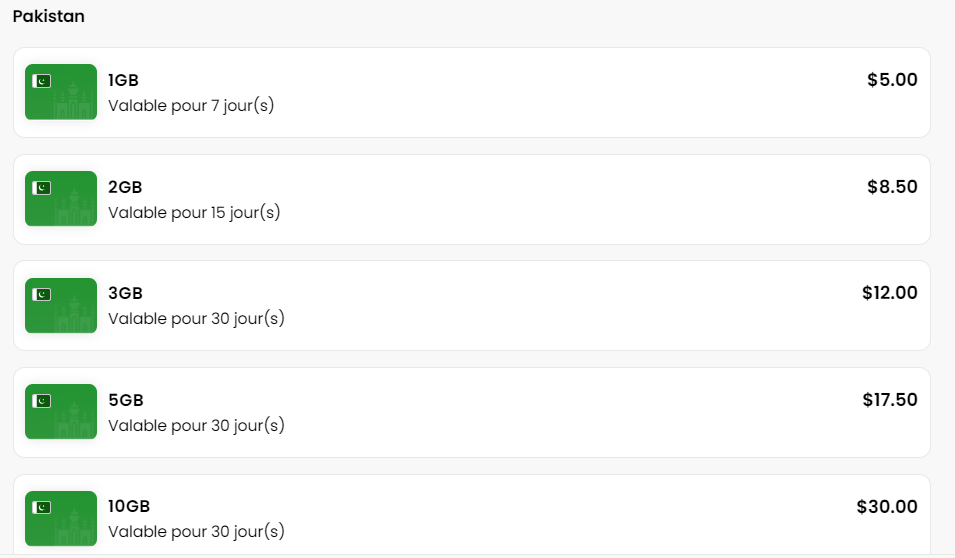The height and width of the screenshot is (558, 955).
Task: Click the Pakistan flag icon on 1GB card
Action: click(41, 81)
